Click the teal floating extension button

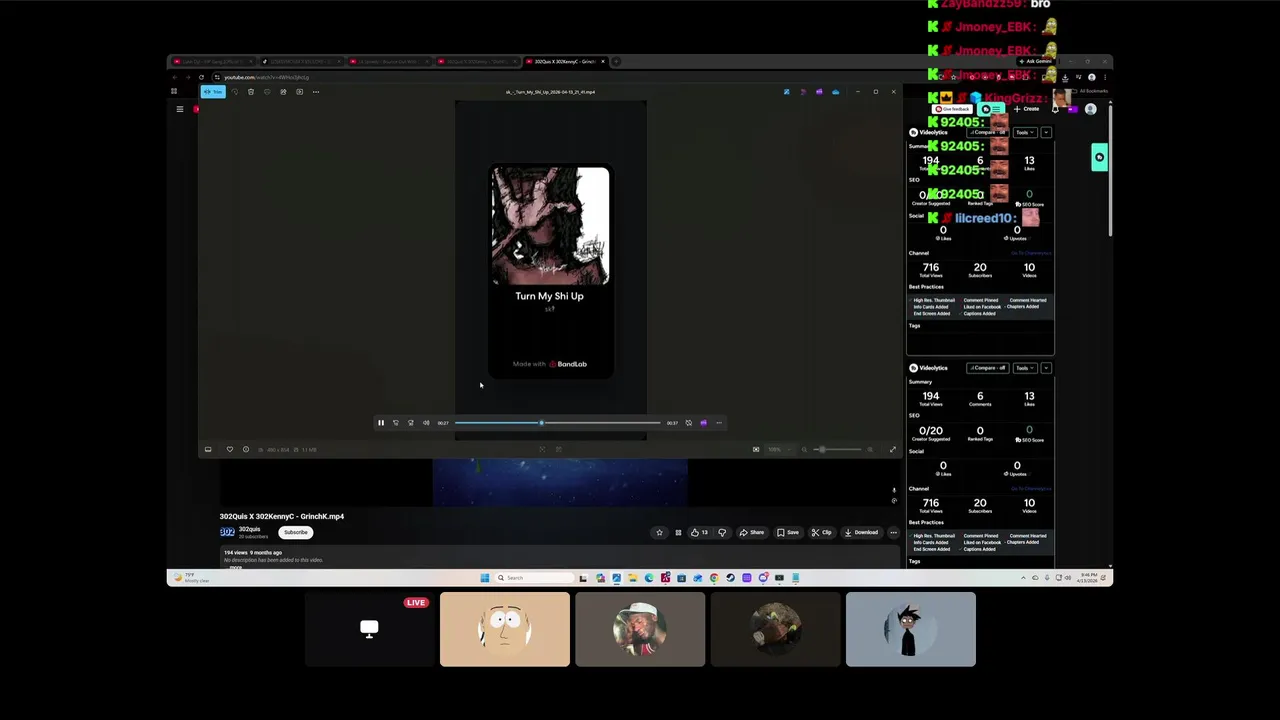(x=1099, y=158)
